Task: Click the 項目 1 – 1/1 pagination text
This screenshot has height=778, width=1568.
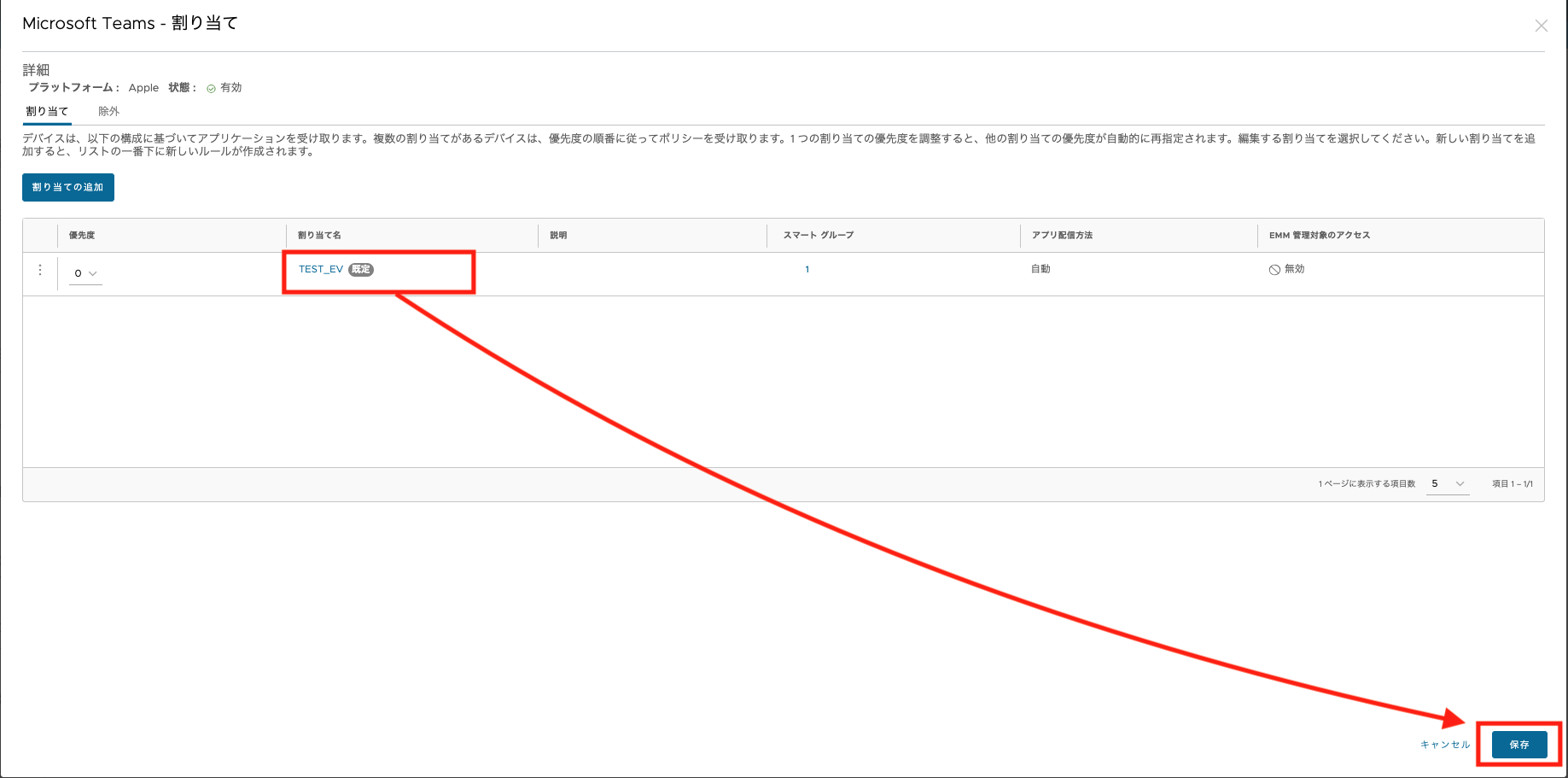Action: pyautogui.click(x=1513, y=484)
